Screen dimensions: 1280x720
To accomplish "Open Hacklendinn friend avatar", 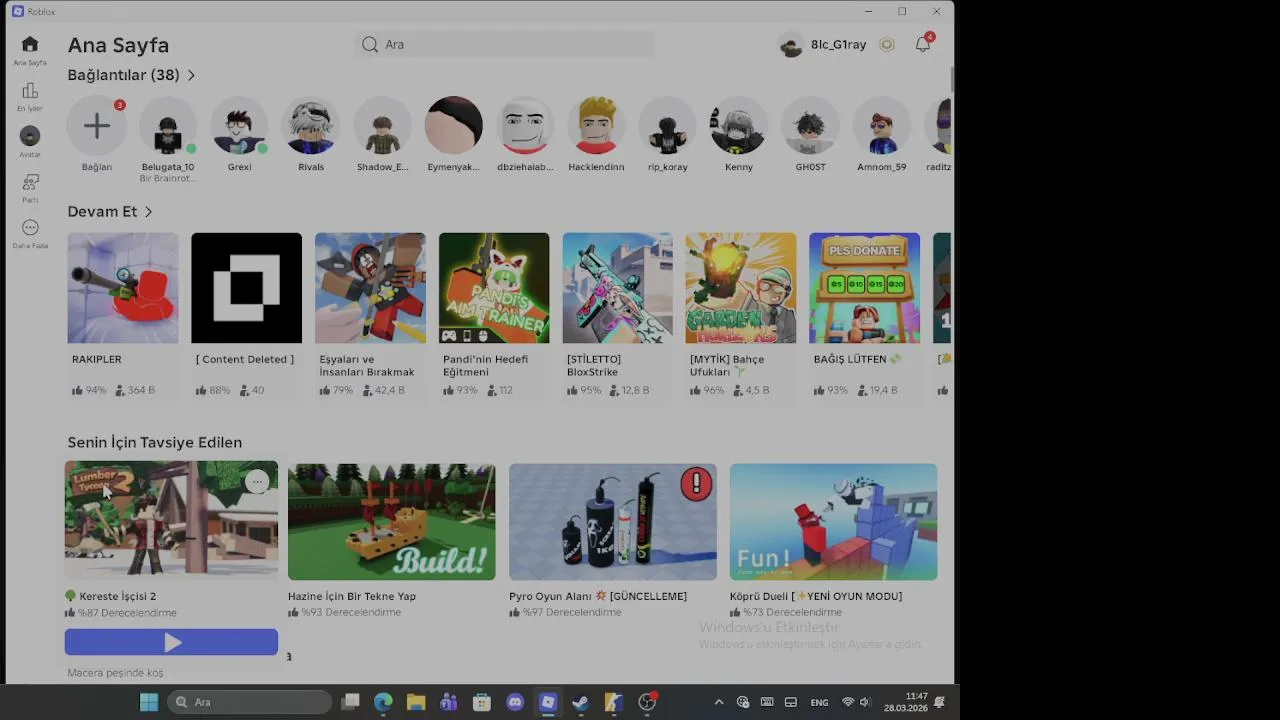I will (596, 126).
